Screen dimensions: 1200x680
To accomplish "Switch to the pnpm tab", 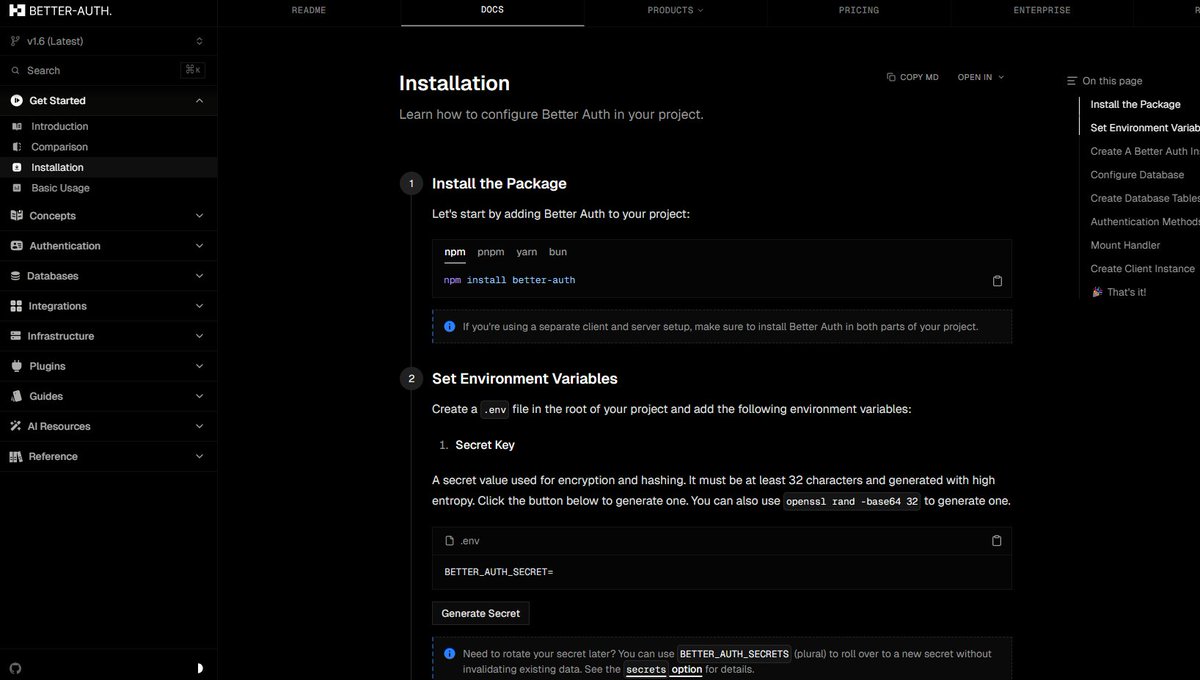I will click(x=491, y=252).
